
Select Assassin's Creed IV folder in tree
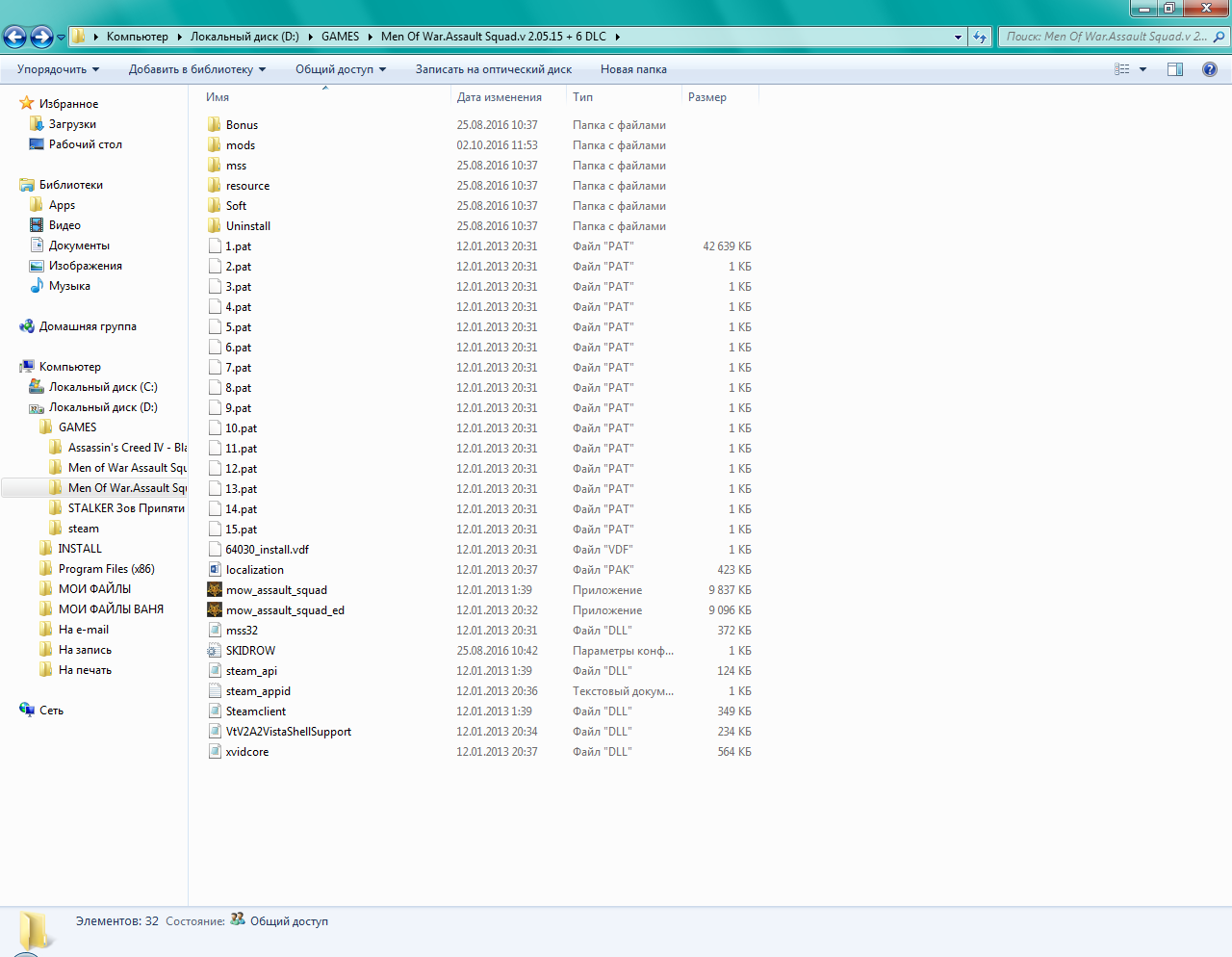click(x=127, y=448)
